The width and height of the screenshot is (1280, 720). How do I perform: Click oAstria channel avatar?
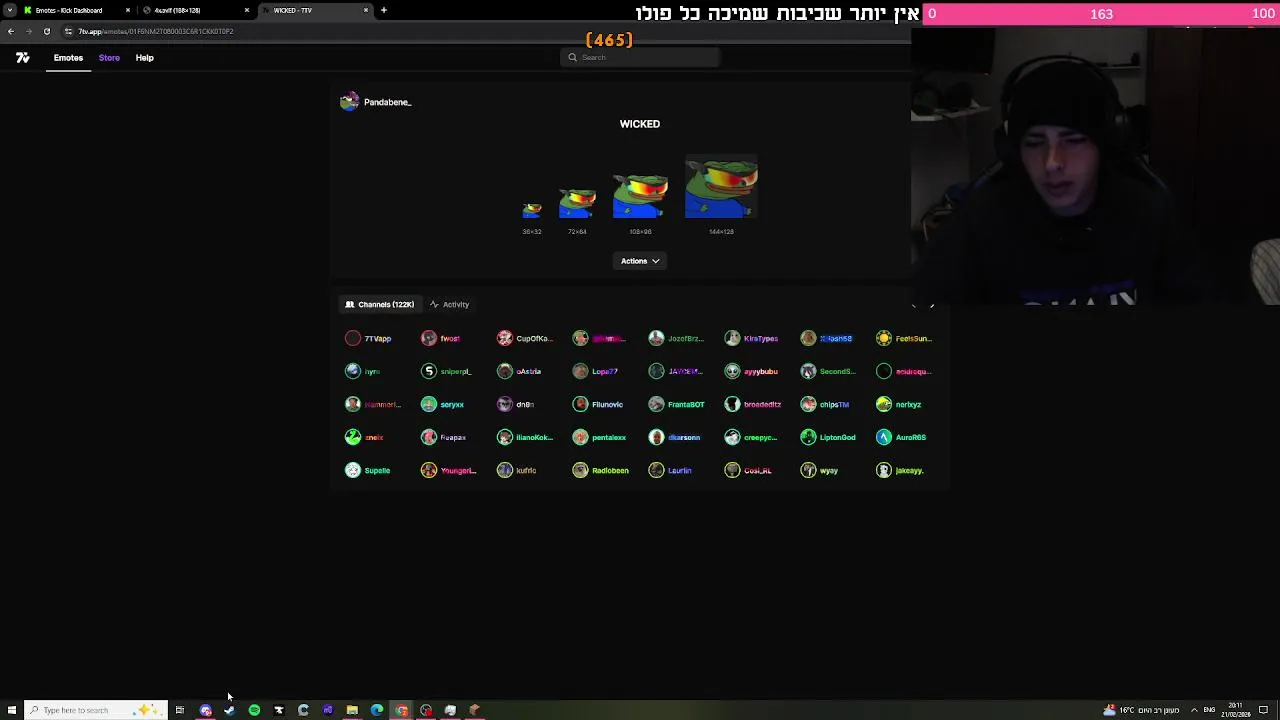[x=505, y=371]
